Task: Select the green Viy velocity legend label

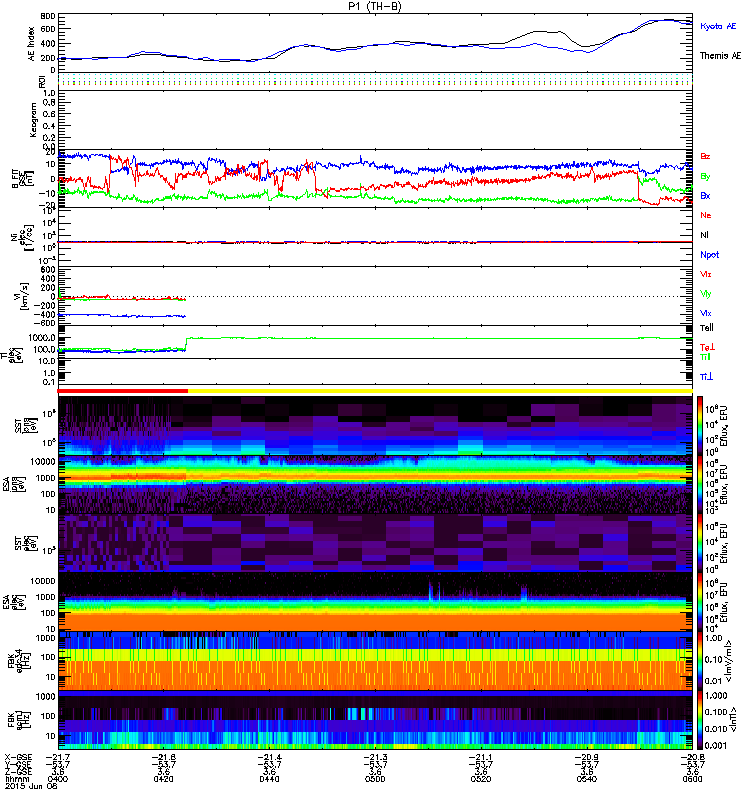Action: click(x=706, y=294)
